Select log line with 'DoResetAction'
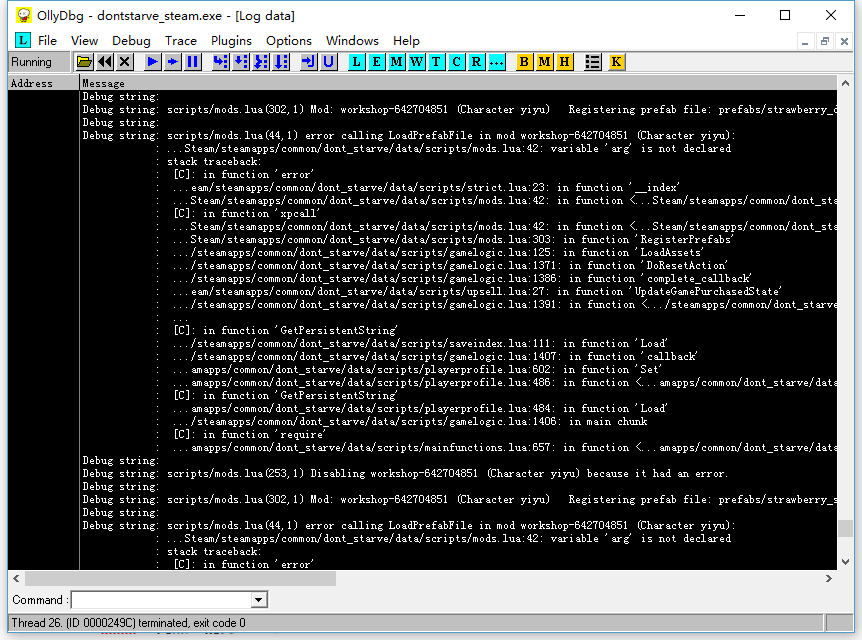 coord(458,266)
